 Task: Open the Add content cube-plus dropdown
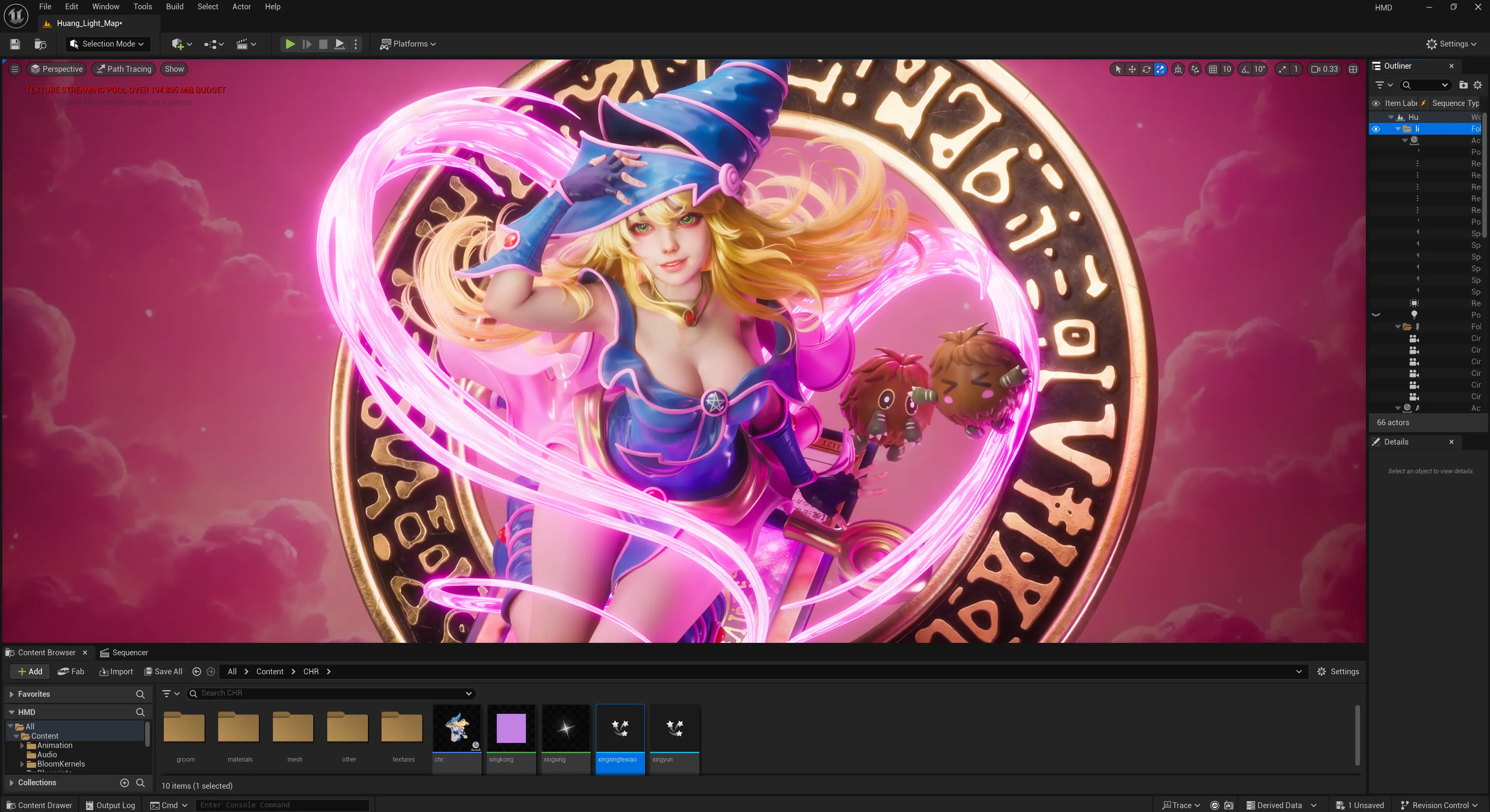[182, 44]
